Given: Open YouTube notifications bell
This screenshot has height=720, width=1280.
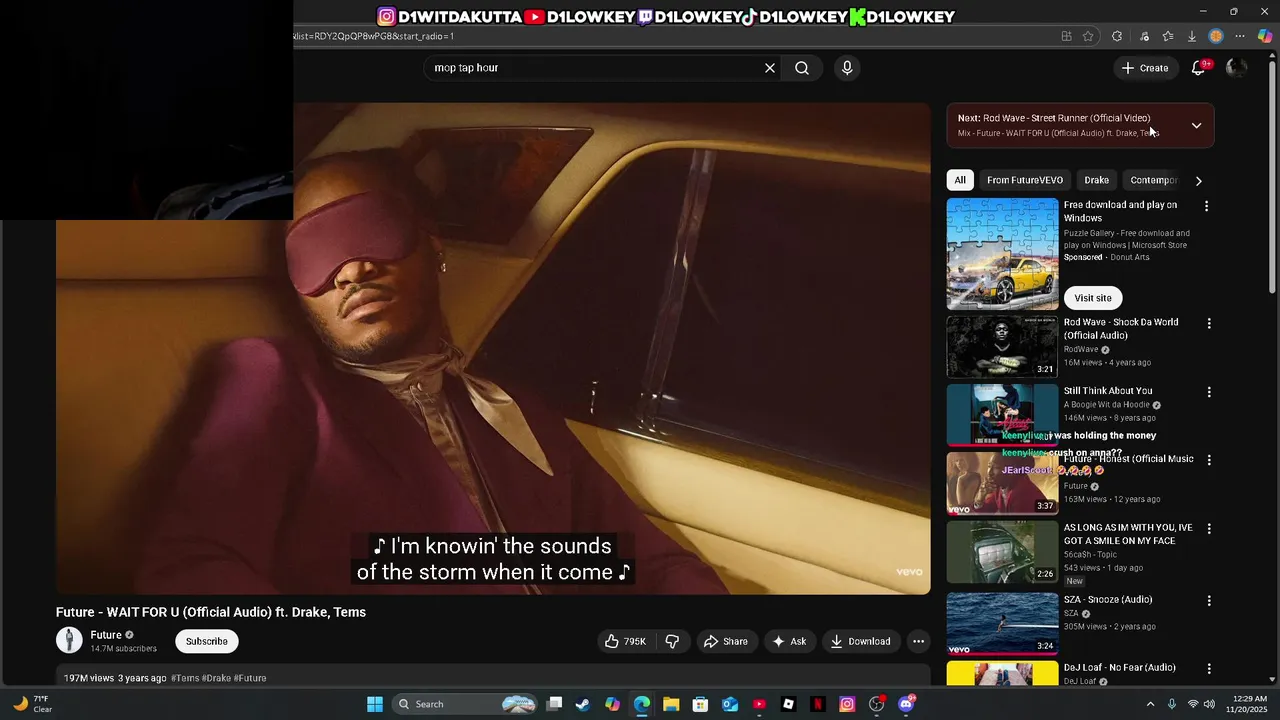Looking at the screenshot, I should click(x=1198, y=68).
